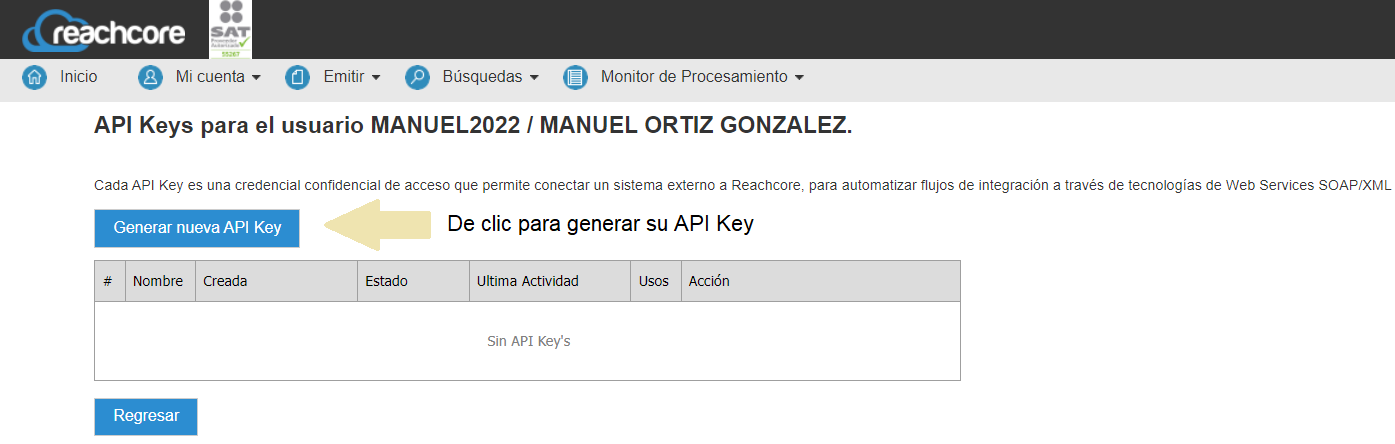Viewport: 1395px width, 444px height.
Task: Expand the Emitir dropdown arrow
Action: tap(376, 78)
